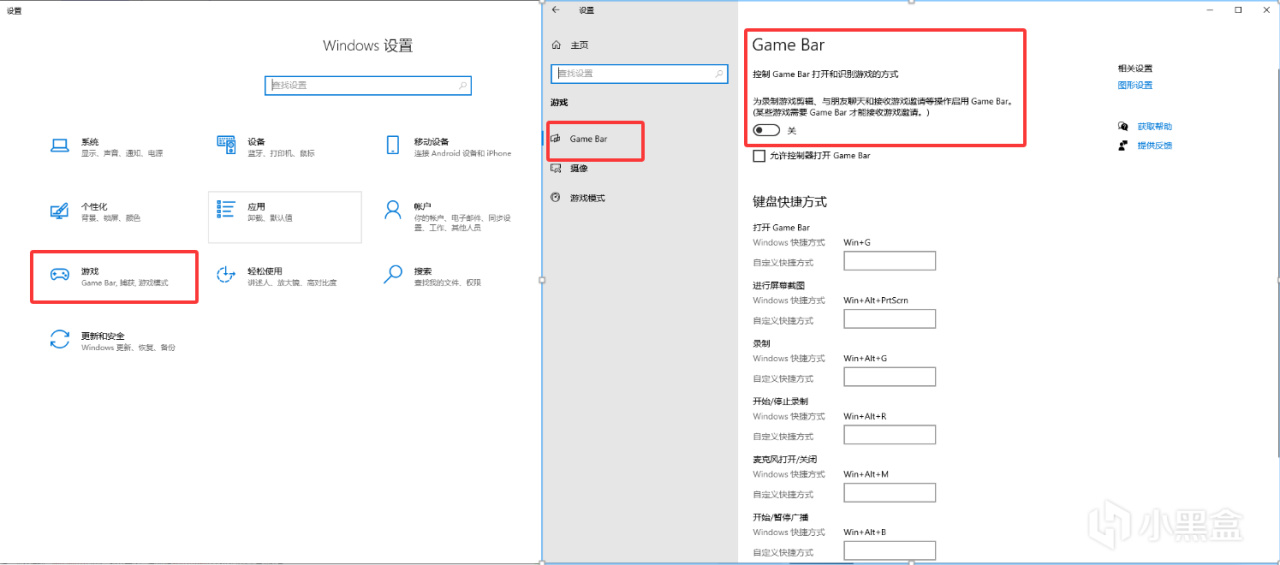Click the 键盘快捷方式 section heading
This screenshot has width=1280, height=565.
(x=790, y=201)
